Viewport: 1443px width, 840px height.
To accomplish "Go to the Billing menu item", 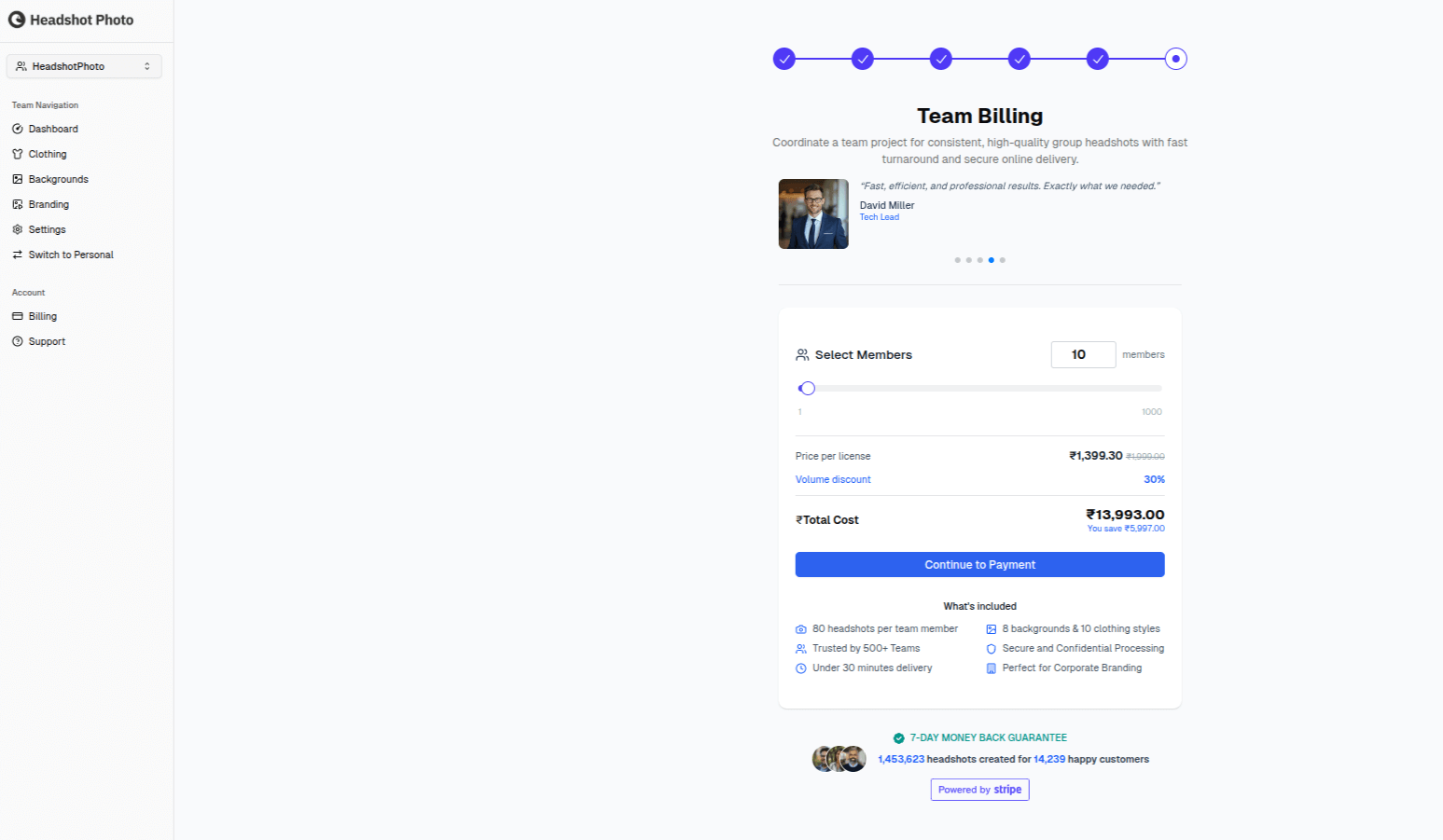I will (x=42, y=316).
